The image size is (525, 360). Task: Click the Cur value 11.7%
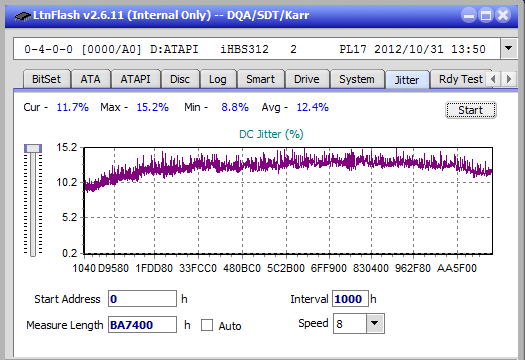coord(73,107)
